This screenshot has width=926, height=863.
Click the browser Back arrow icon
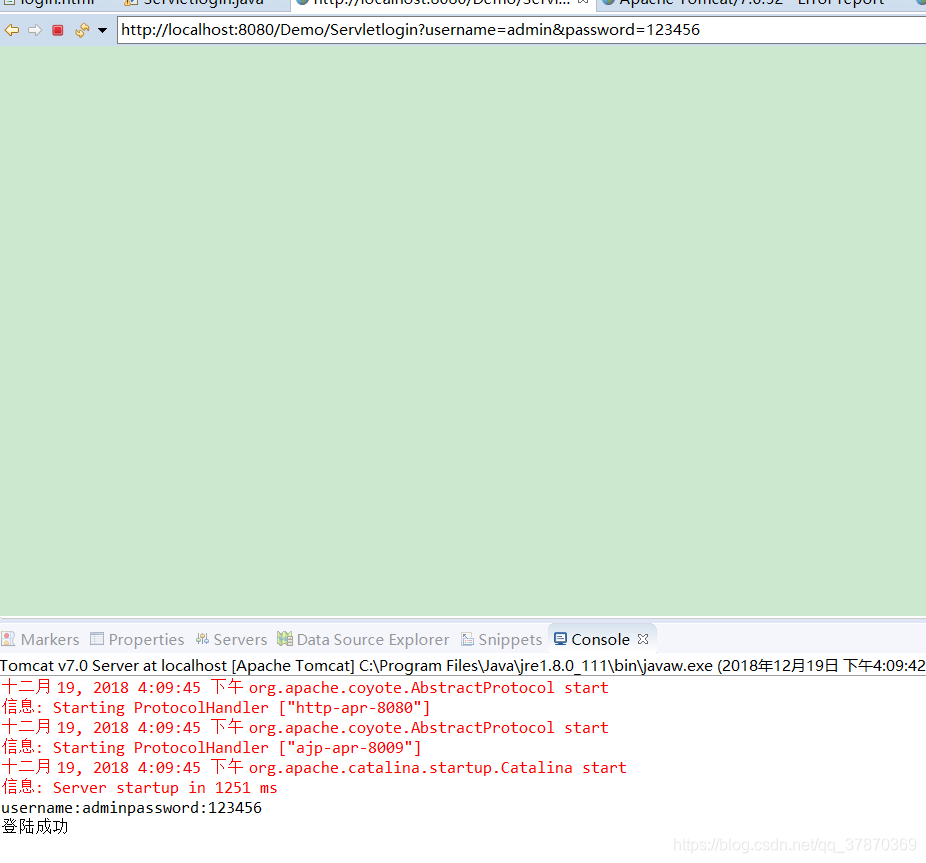[12, 30]
